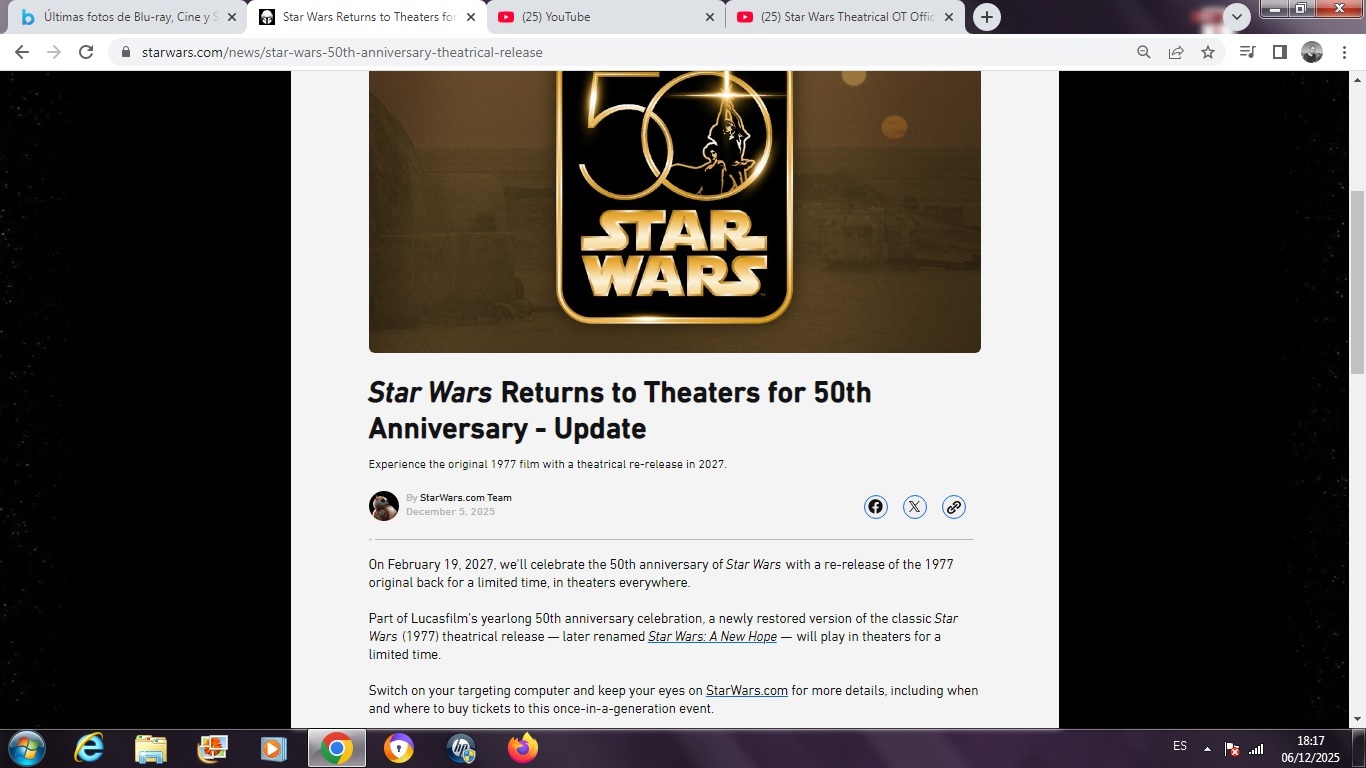Open the media controls icon in toolbar
1366x768 pixels.
click(1247, 52)
